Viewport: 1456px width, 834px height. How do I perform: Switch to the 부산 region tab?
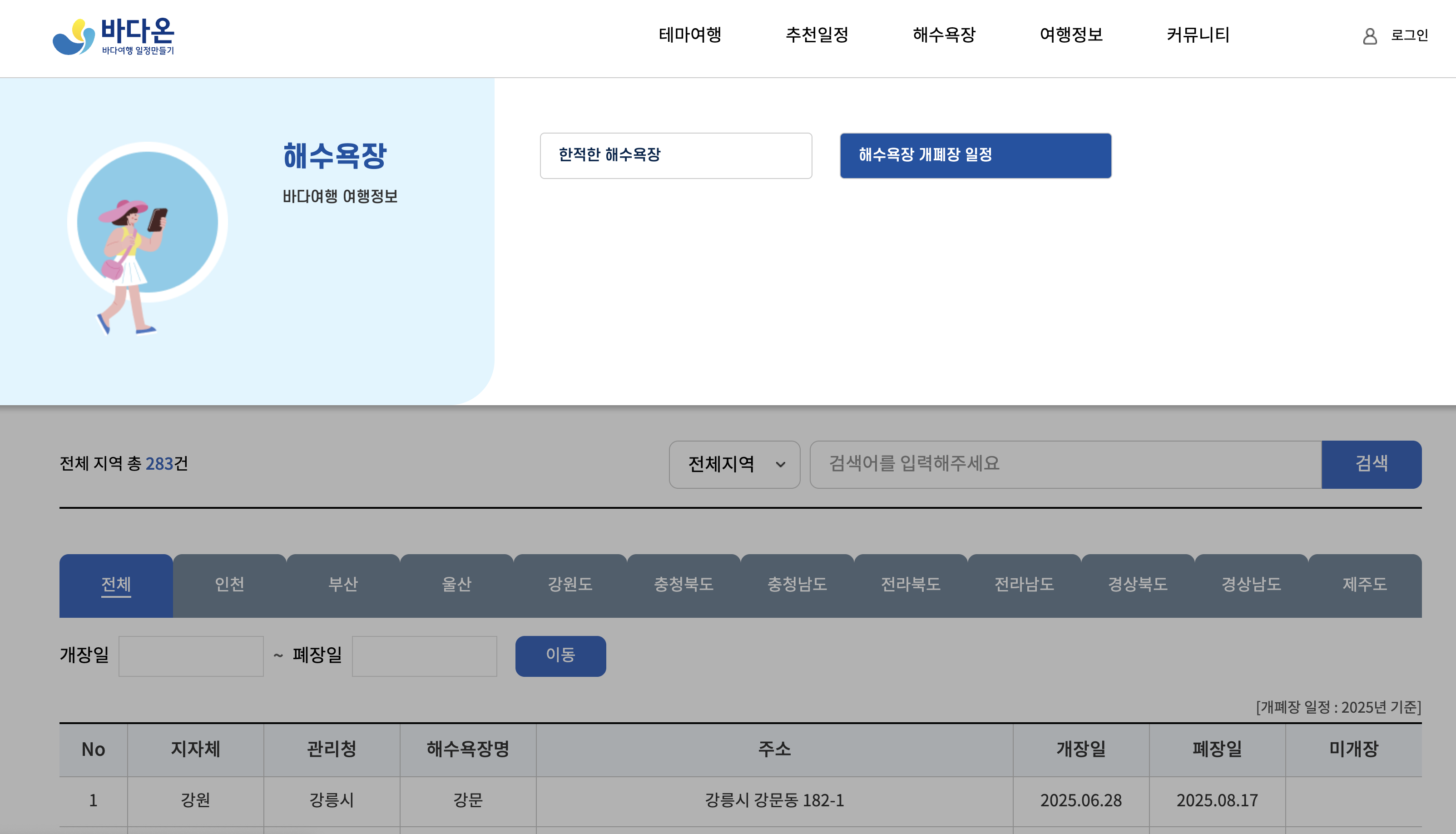pyautogui.click(x=343, y=585)
